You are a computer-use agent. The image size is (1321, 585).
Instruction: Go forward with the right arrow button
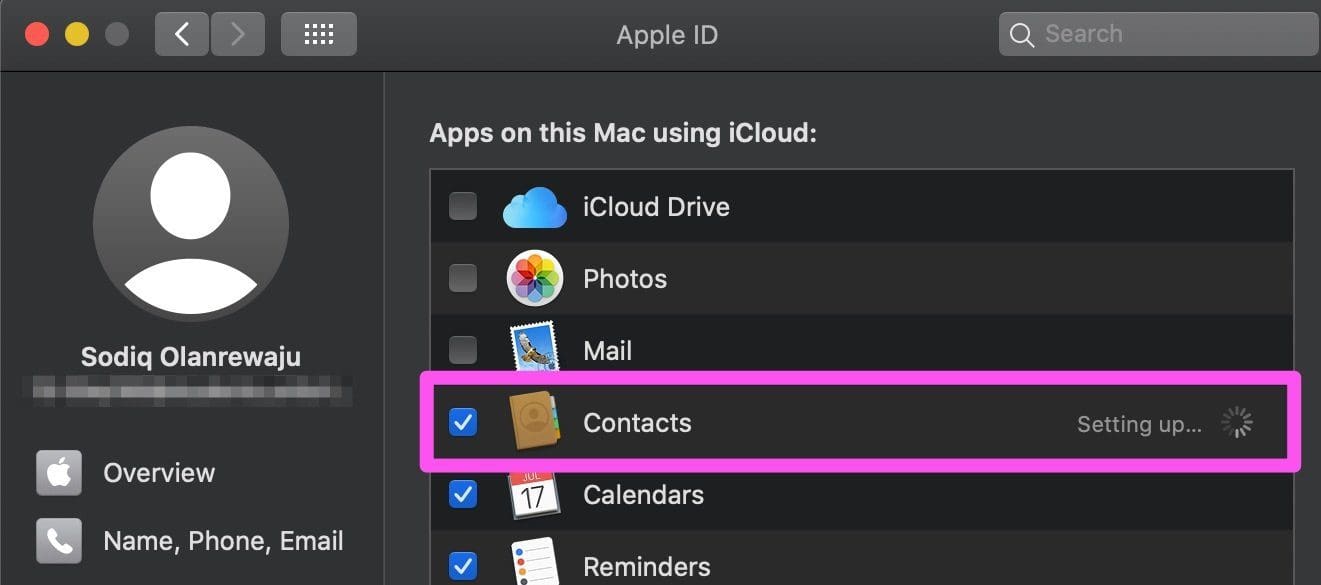(237, 34)
